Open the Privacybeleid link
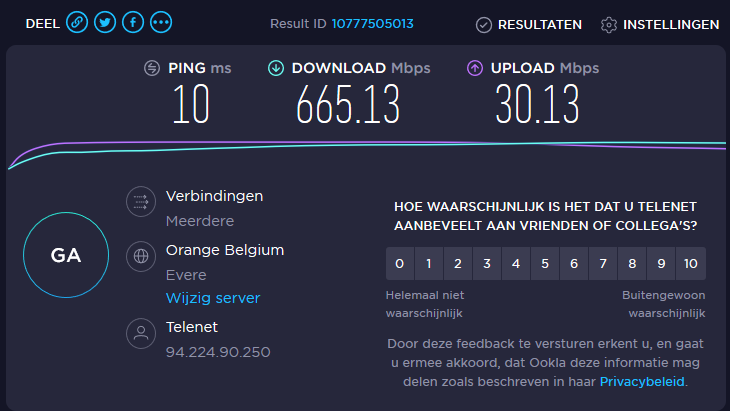Image resolution: width=730 pixels, height=411 pixels. 643,381
